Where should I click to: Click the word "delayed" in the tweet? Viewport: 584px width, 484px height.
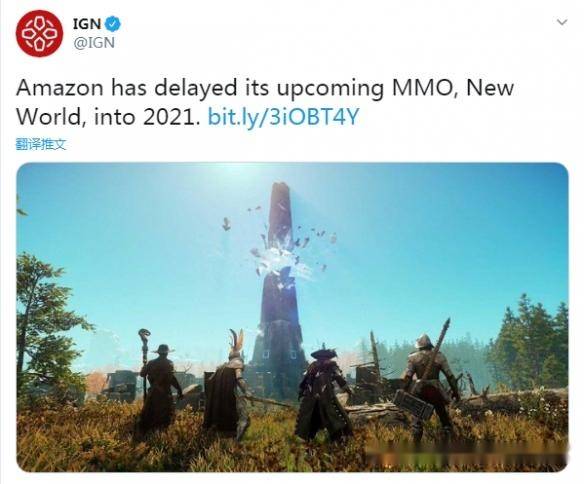click(195, 89)
